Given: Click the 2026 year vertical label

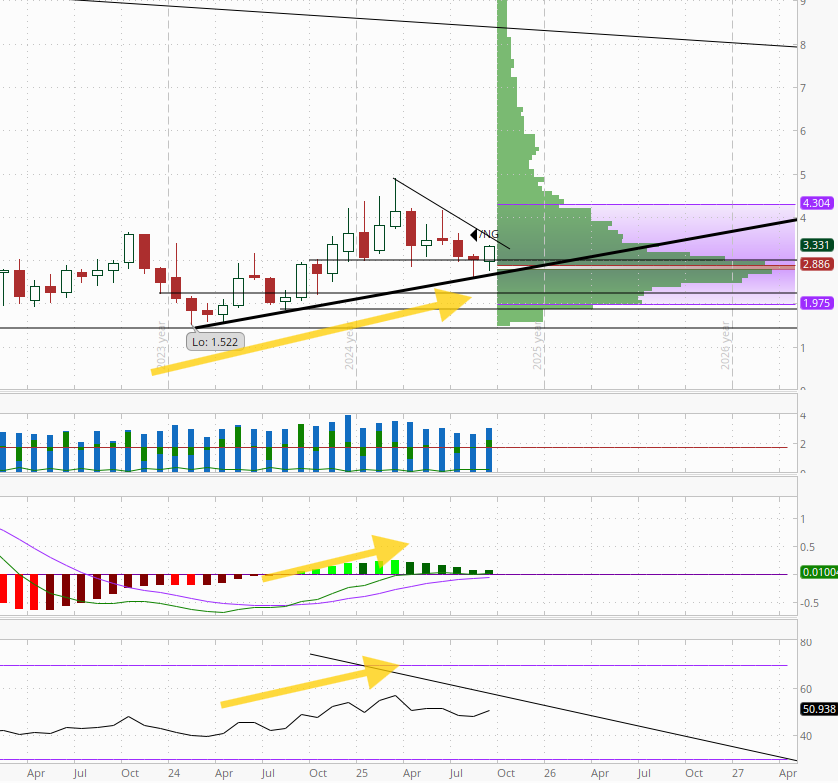Looking at the screenshot, I should pos(725,345).
